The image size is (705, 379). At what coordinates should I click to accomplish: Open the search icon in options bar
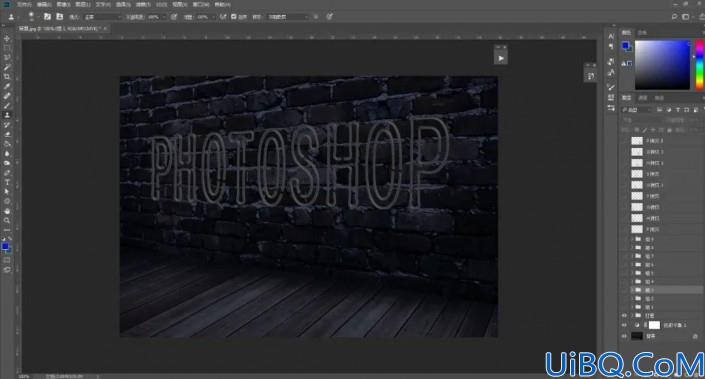(674, 17)
